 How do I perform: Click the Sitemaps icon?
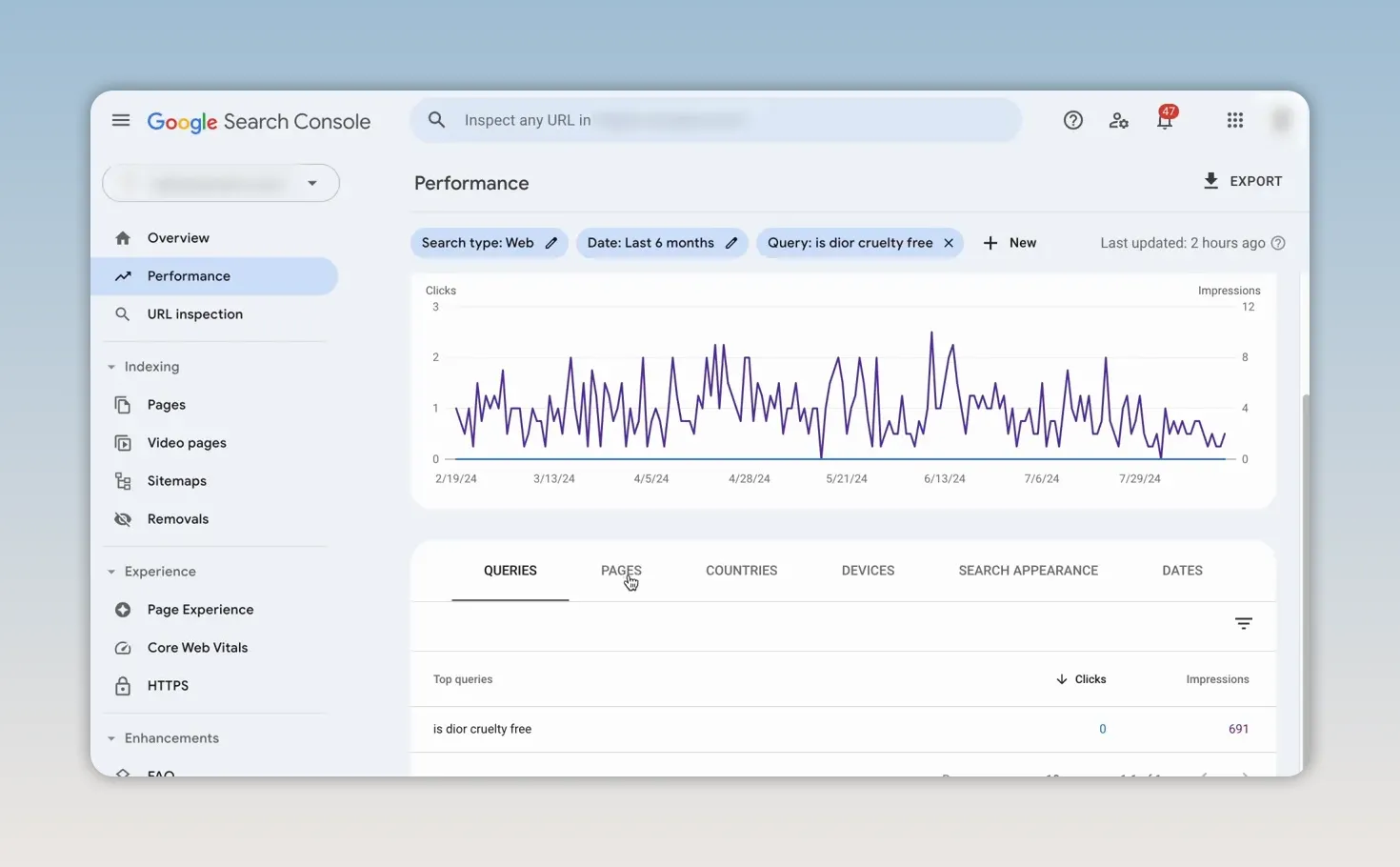pyautogui.click(x=123, y=481)
